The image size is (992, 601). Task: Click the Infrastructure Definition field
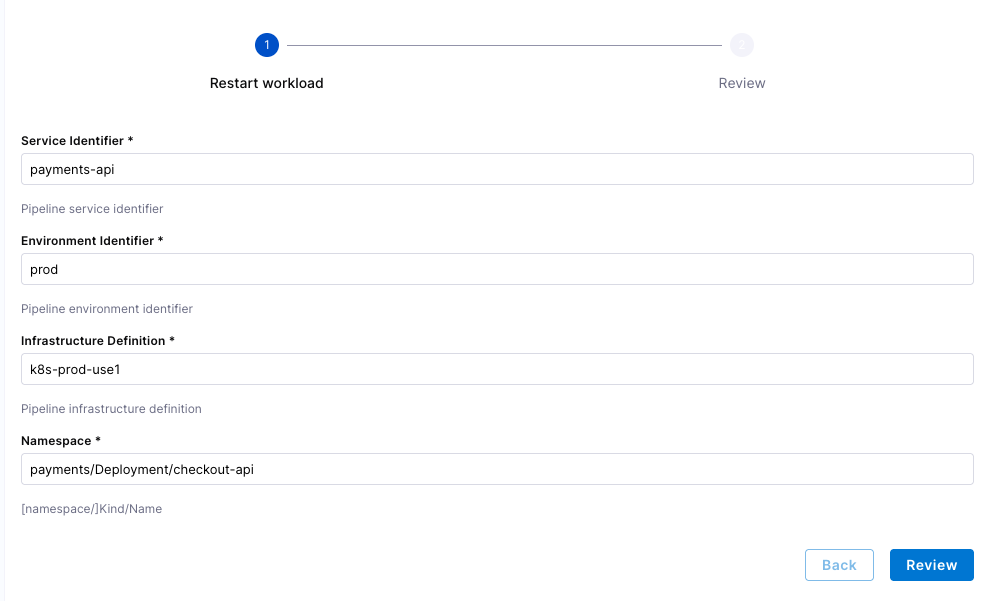[x=497, y=369]
